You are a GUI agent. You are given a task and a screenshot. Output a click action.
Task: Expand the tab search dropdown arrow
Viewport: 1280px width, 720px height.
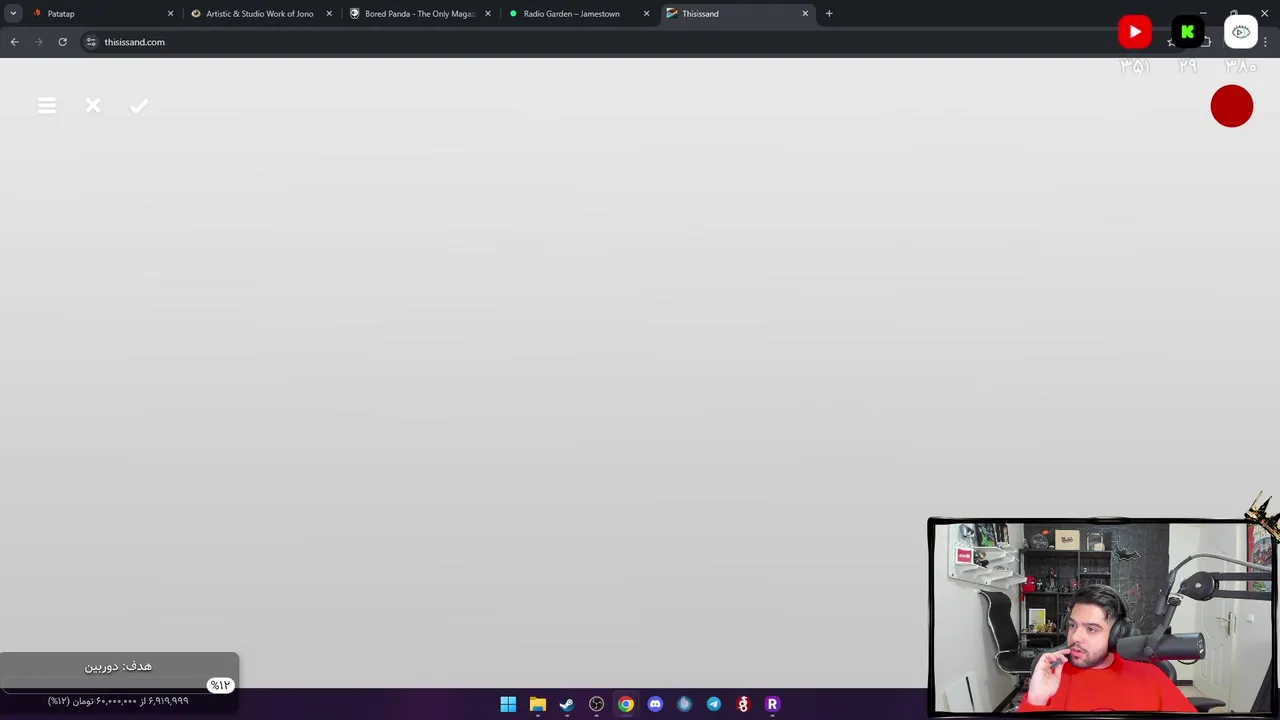click(13, 14)
